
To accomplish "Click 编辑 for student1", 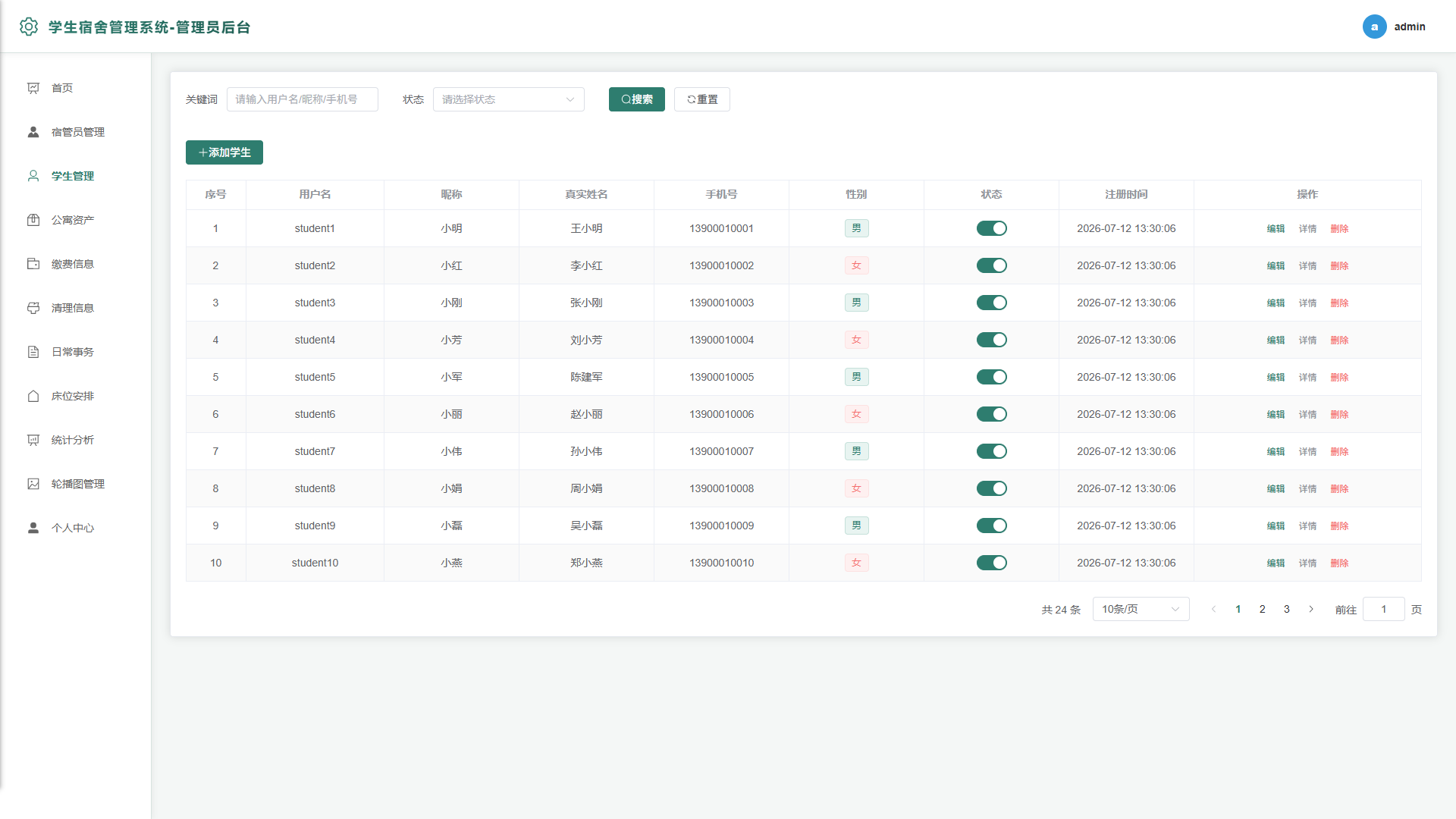I will [1276, 228].
